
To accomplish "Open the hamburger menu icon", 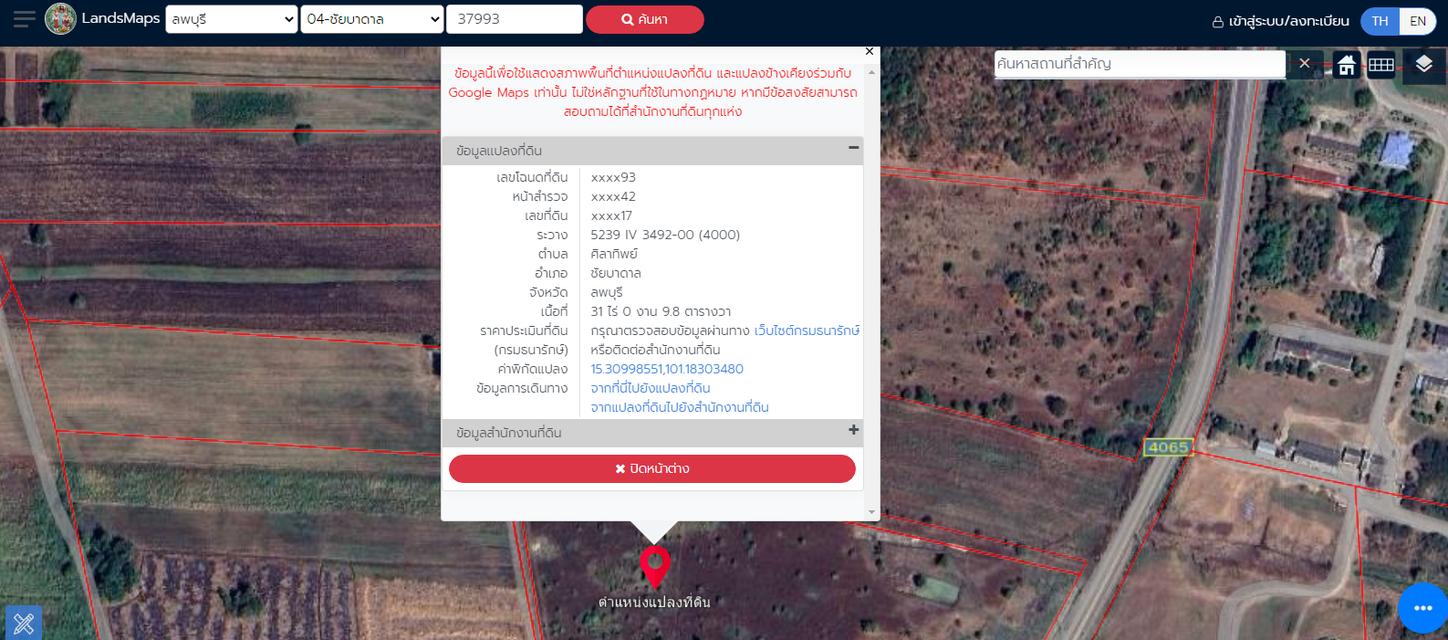I will 24,19.
